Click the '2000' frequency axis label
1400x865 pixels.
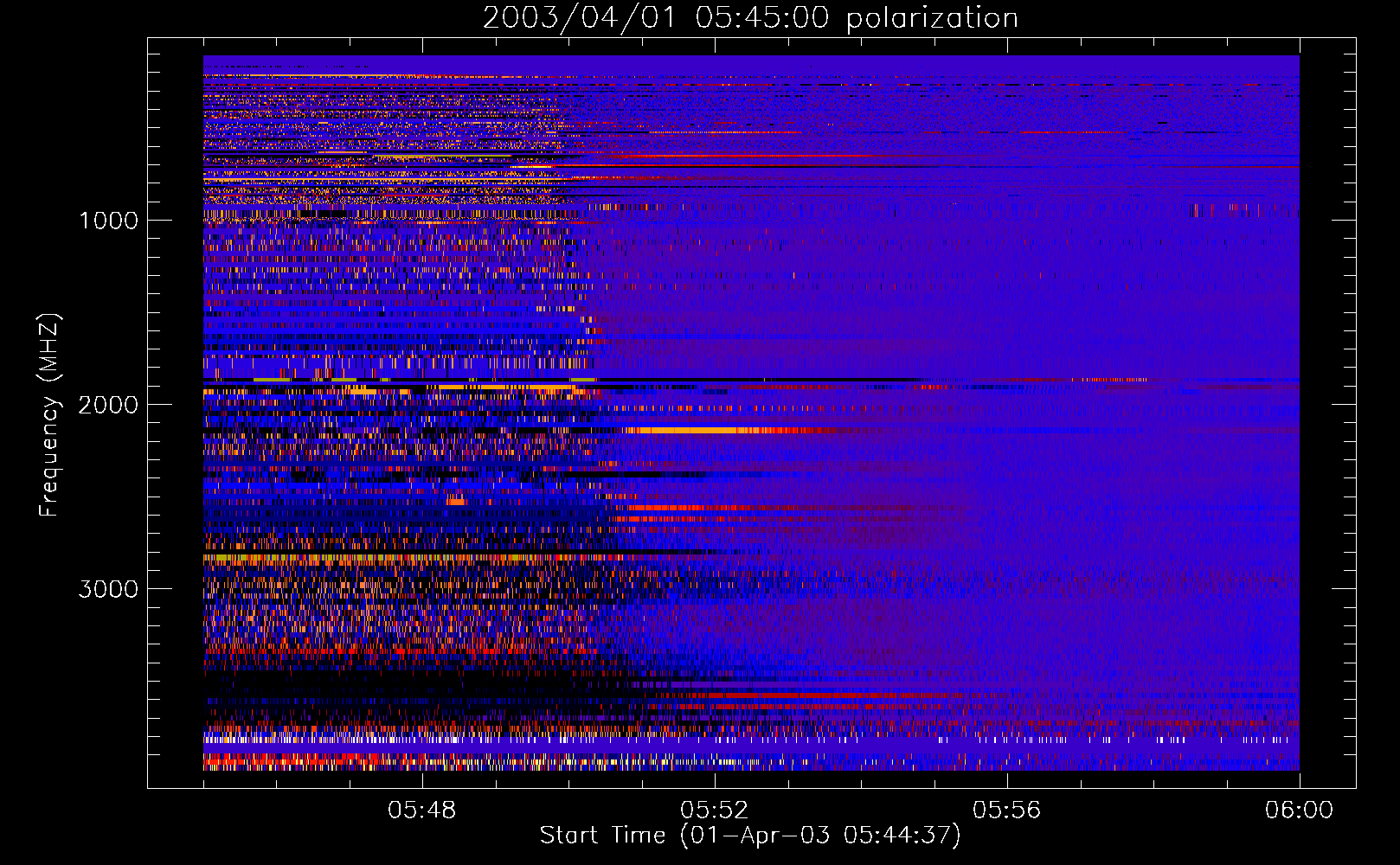108,405
